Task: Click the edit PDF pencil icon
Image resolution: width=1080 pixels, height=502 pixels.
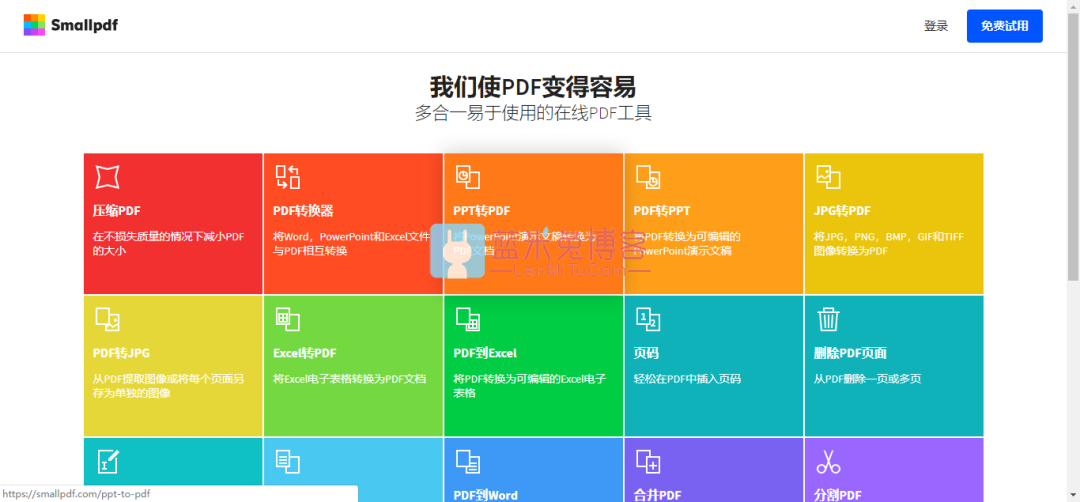Action: point(107,461)
